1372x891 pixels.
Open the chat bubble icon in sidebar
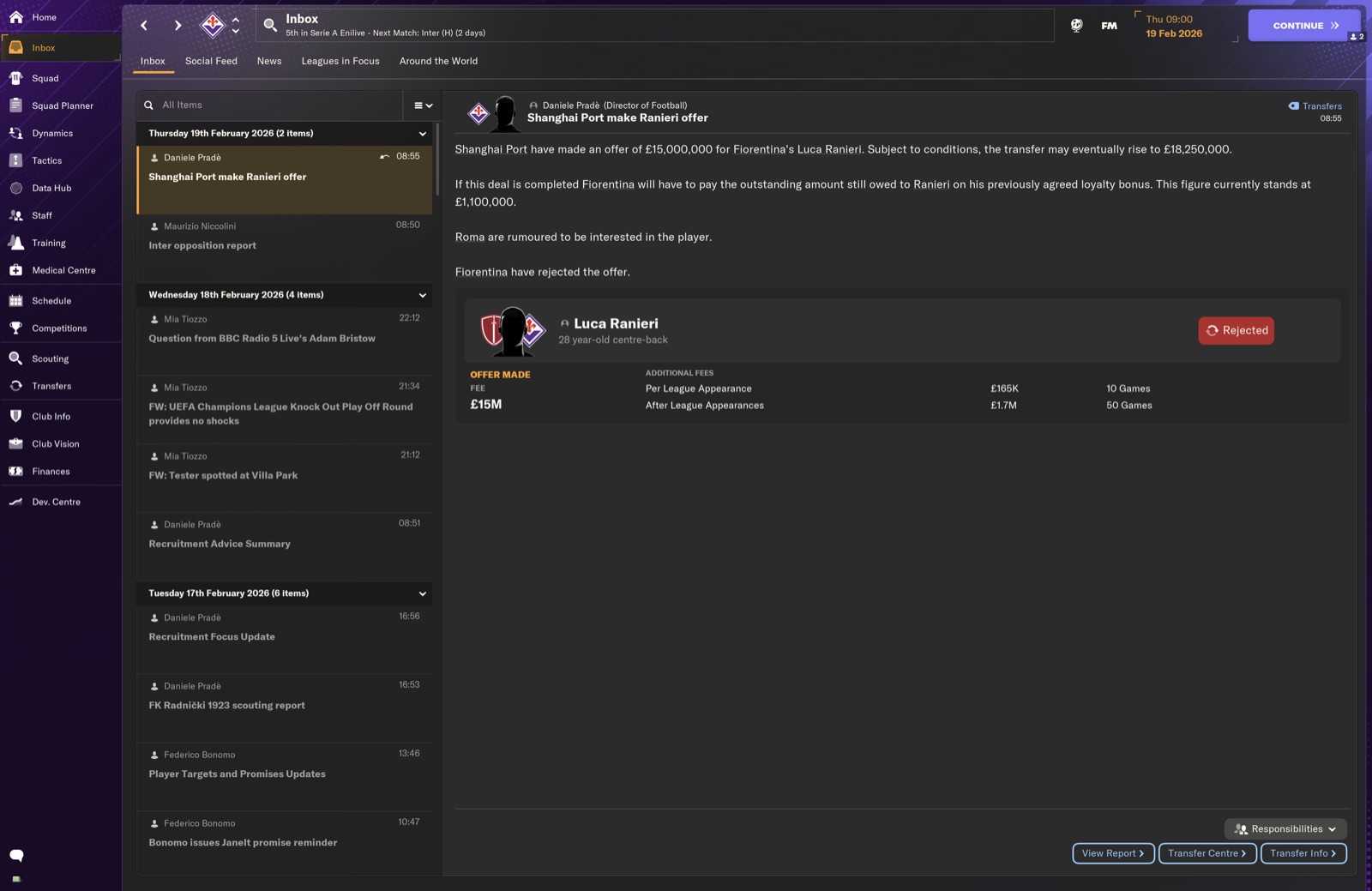16,855
